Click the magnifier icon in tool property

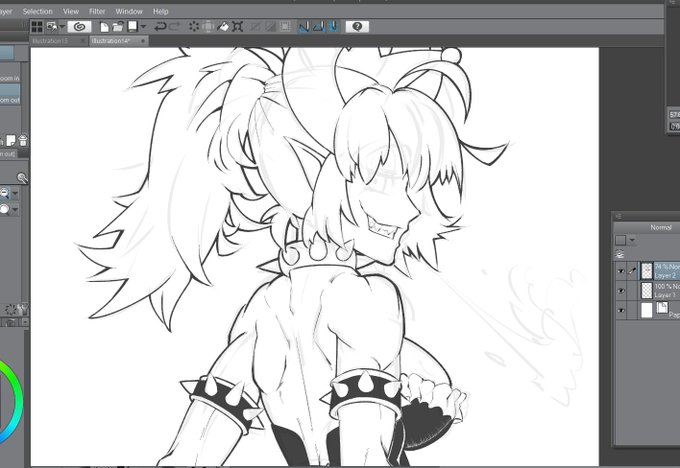(x=22, y=177)
